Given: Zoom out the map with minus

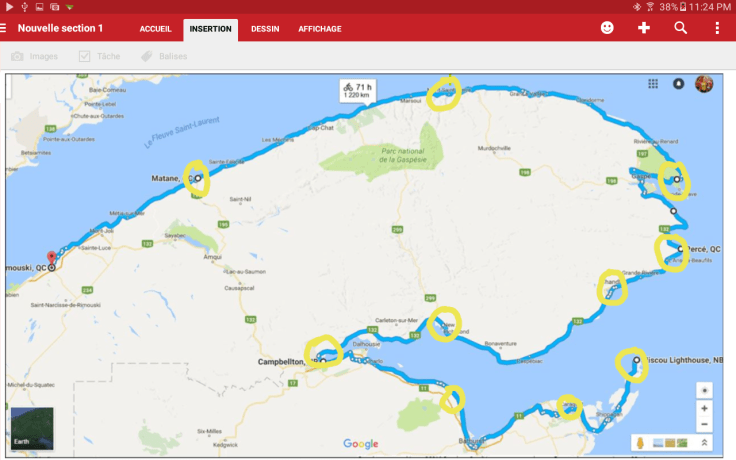Looking at the screenshot, I should click(705, 424).
